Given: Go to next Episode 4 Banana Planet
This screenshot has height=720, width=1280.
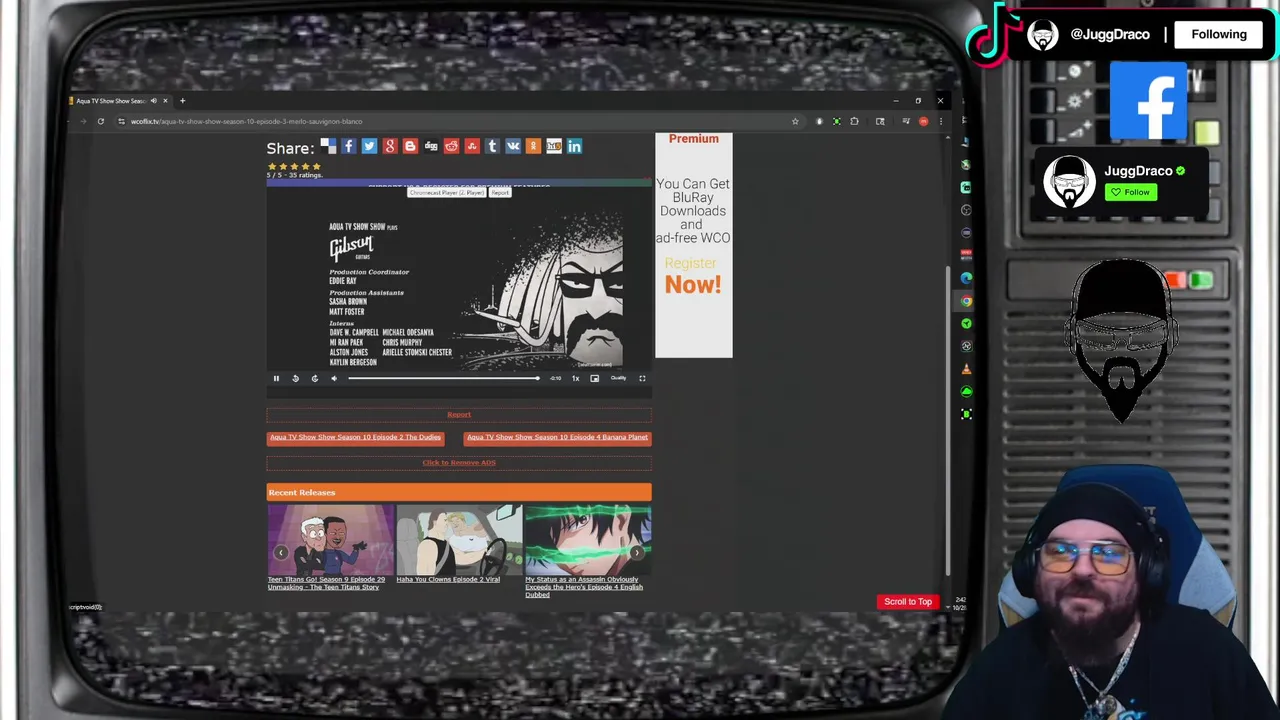Looking at the screenshot, I should click(x=557, y=437).
